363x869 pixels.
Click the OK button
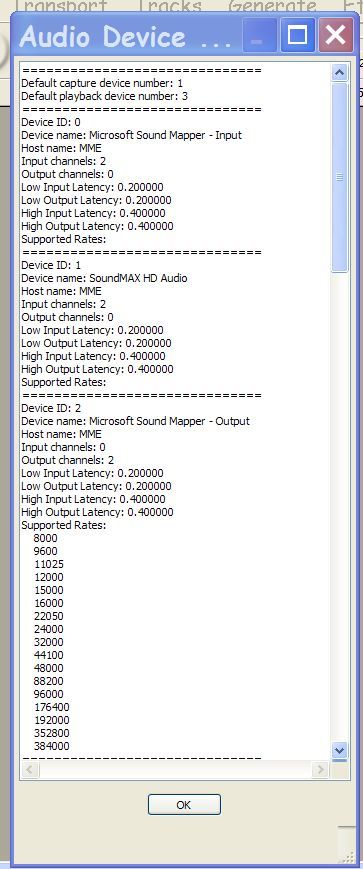click(x=184, y=805)
